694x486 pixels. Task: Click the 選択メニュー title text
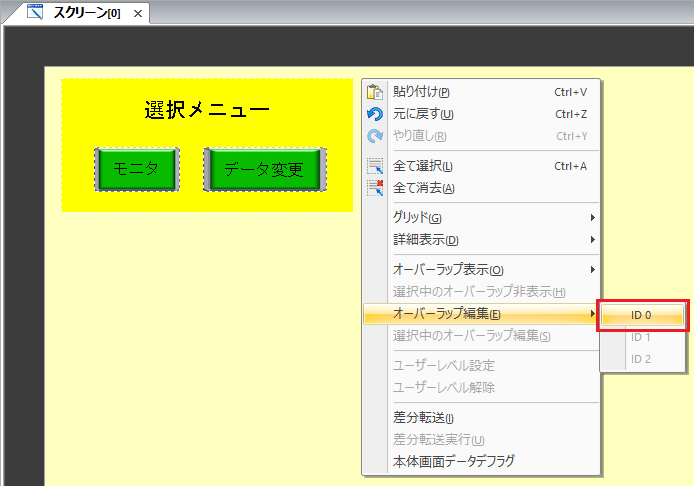click(x=207, y=110)
